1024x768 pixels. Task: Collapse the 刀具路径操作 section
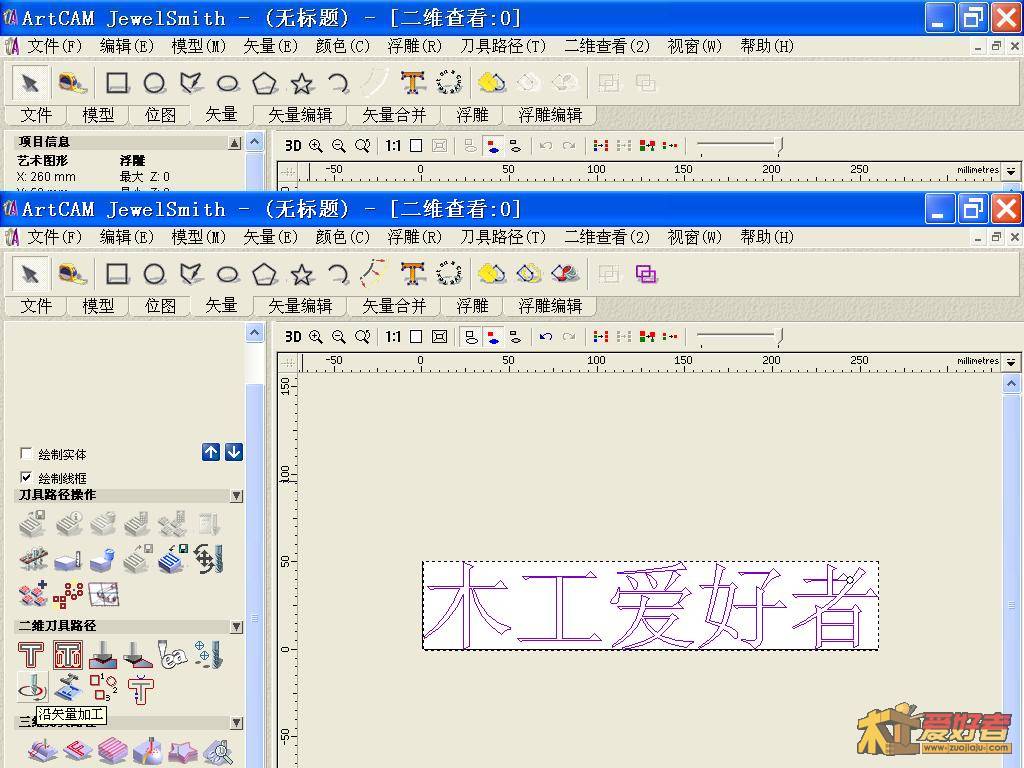[236, 496]
